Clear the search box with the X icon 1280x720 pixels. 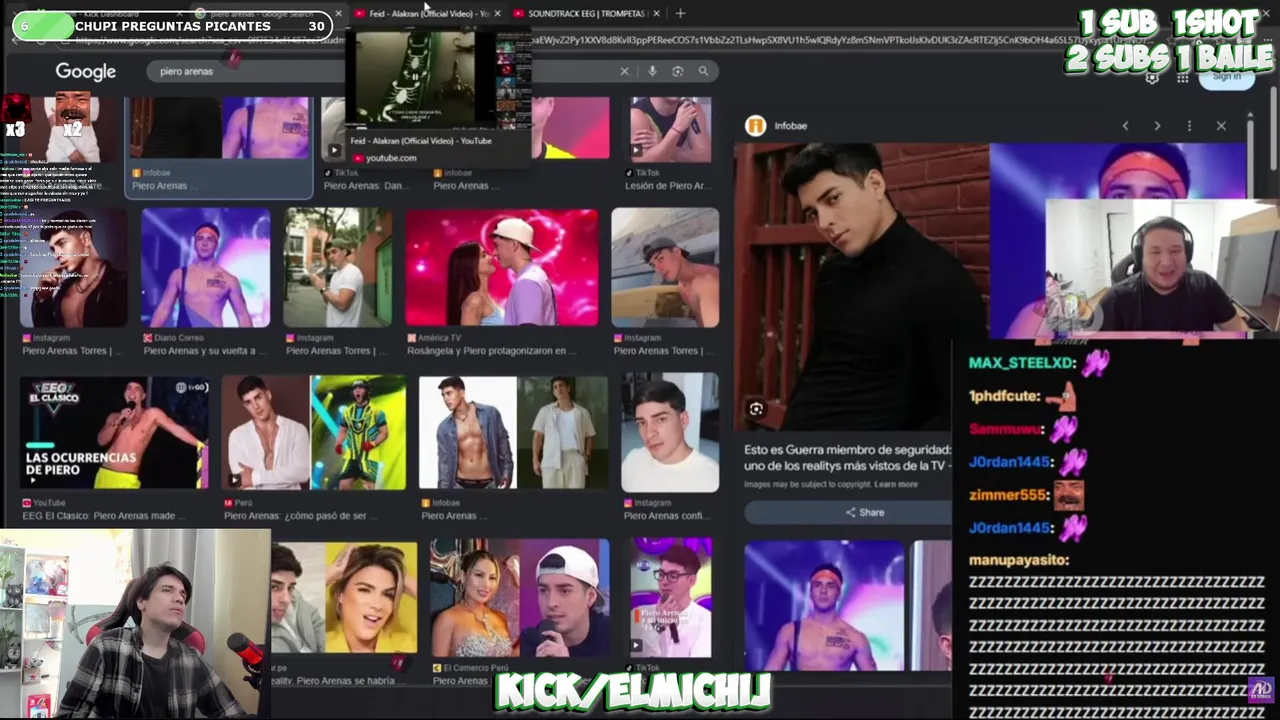(x=625, y=71)
